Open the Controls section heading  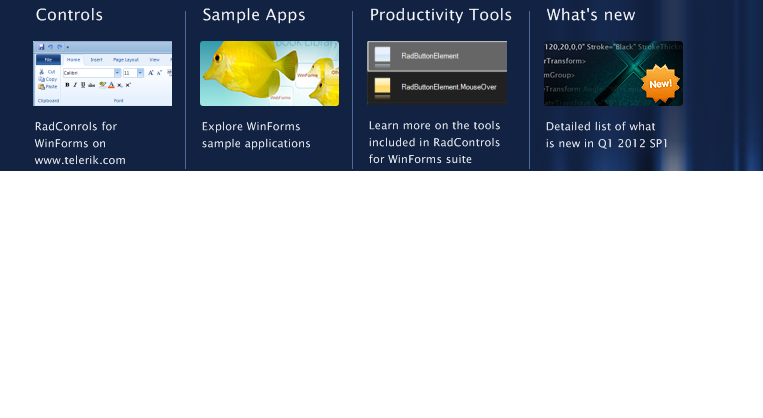[69, 15]
